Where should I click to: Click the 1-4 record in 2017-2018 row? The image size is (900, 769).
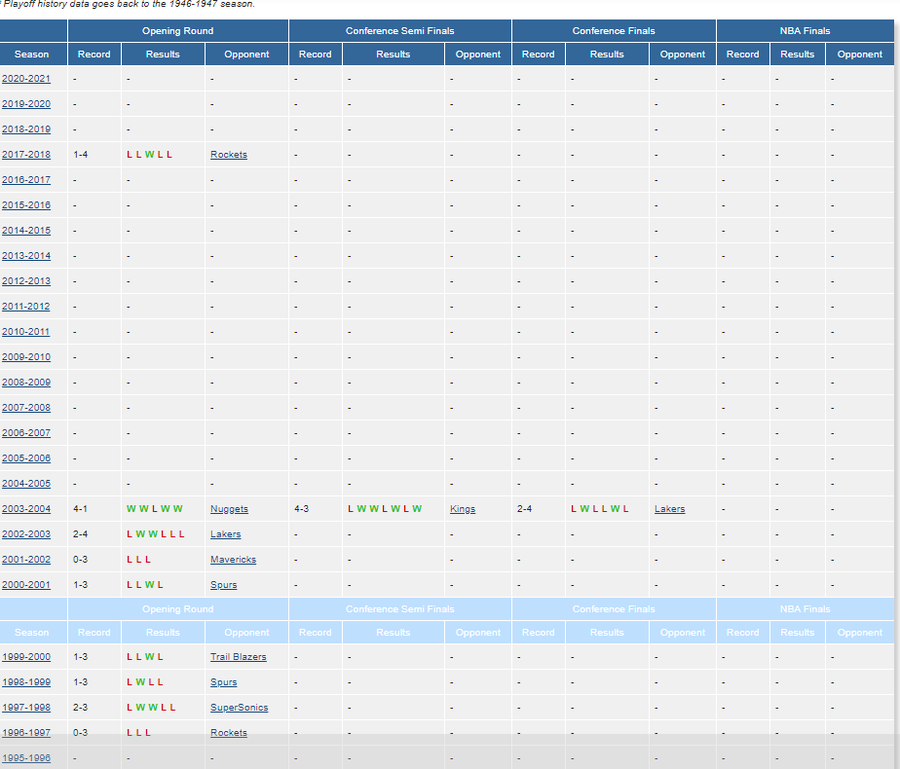(80, 154)
